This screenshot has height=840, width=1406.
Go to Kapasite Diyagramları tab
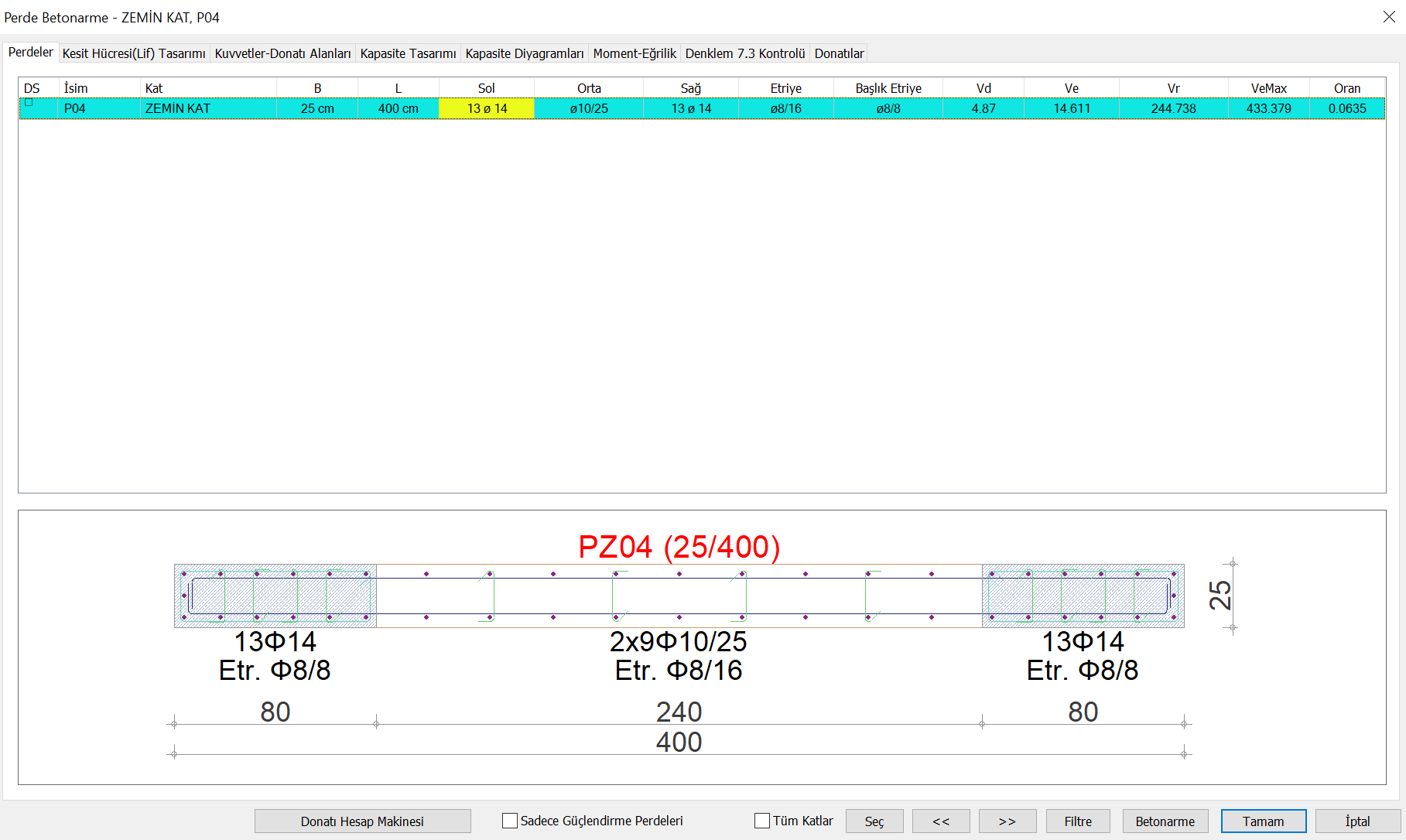point(524,53)
